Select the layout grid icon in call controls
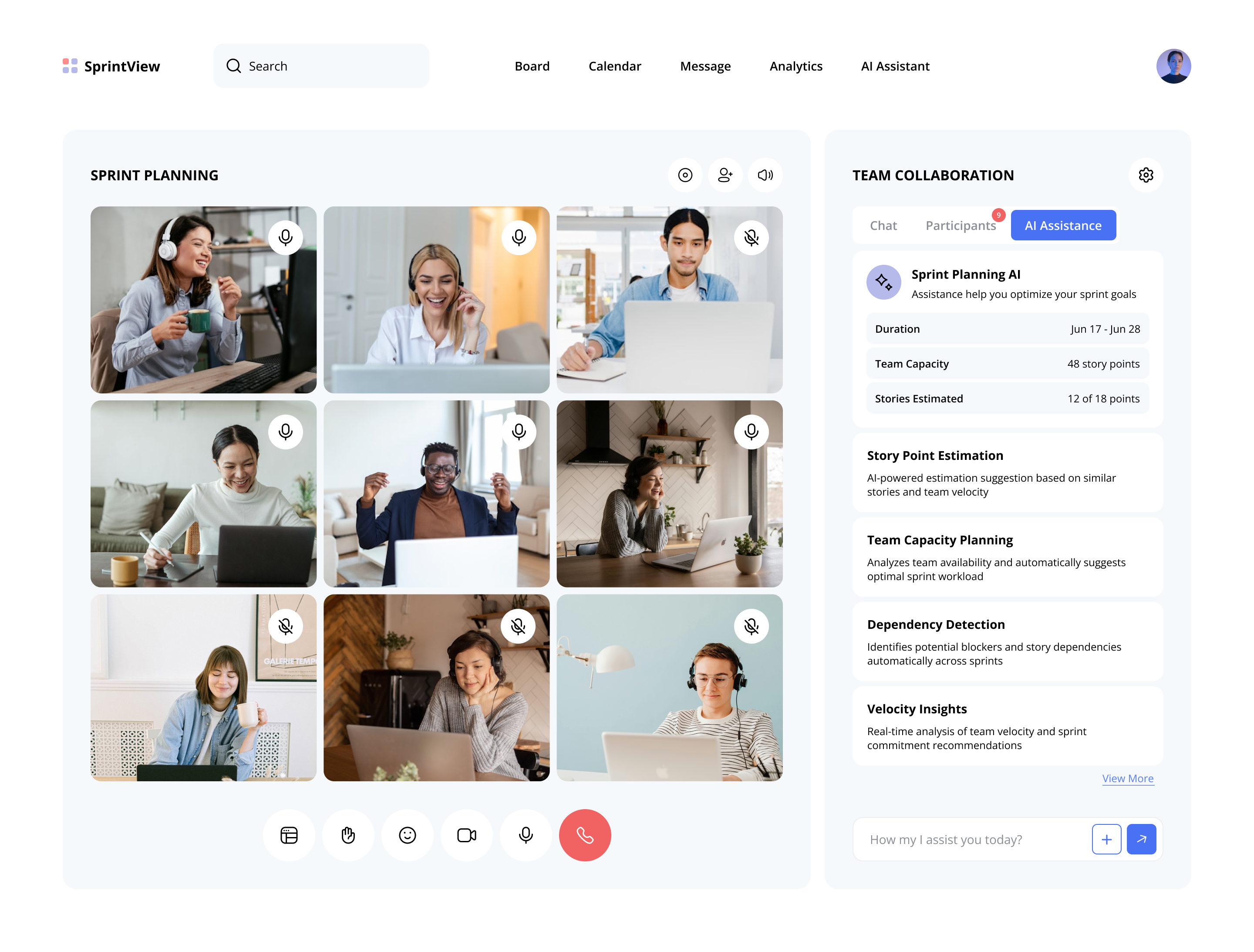Screen dimensions: 1254x952 point(289,835)
